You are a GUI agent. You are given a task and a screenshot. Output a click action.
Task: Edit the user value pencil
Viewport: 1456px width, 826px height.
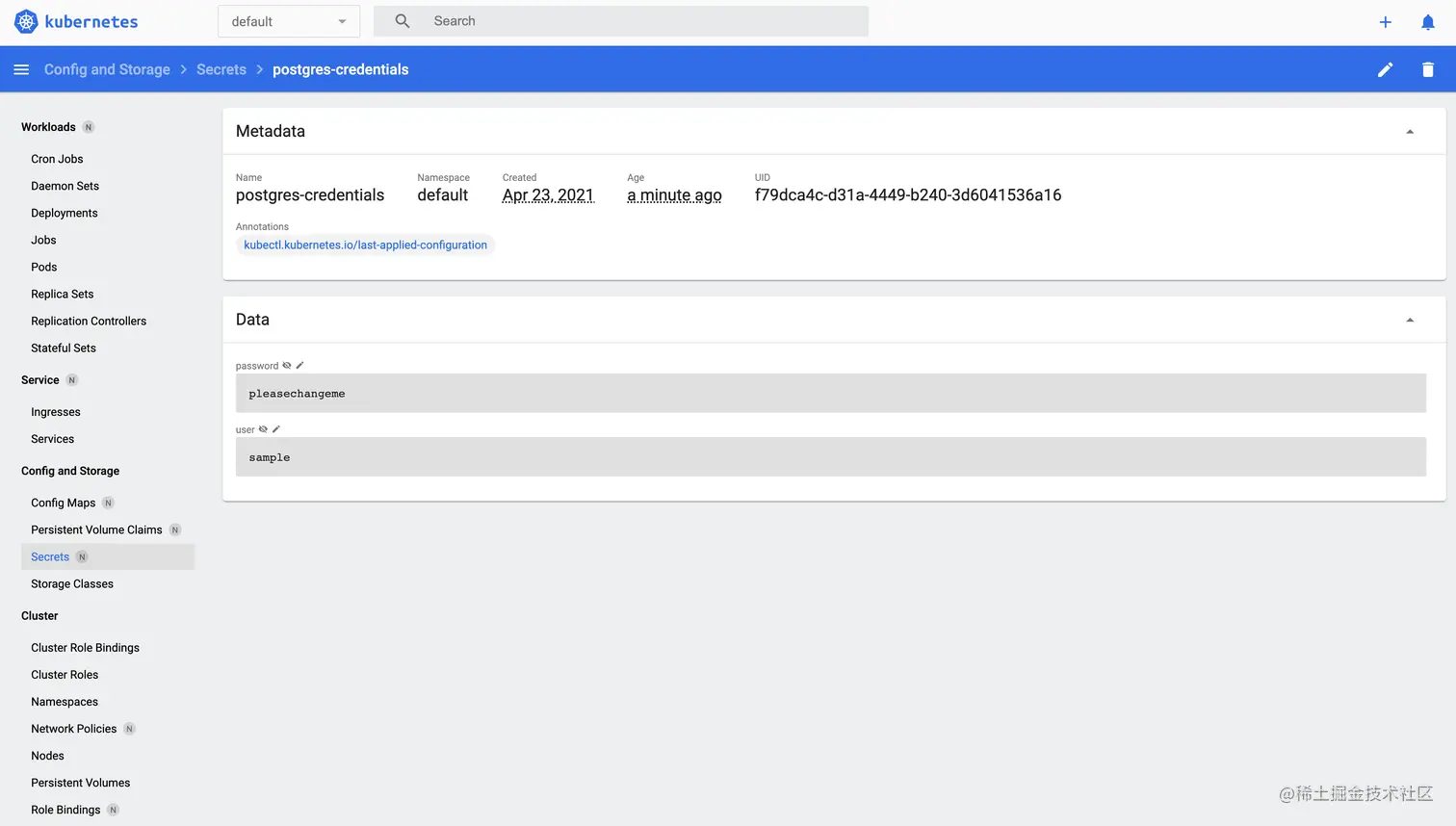(275, 429)
